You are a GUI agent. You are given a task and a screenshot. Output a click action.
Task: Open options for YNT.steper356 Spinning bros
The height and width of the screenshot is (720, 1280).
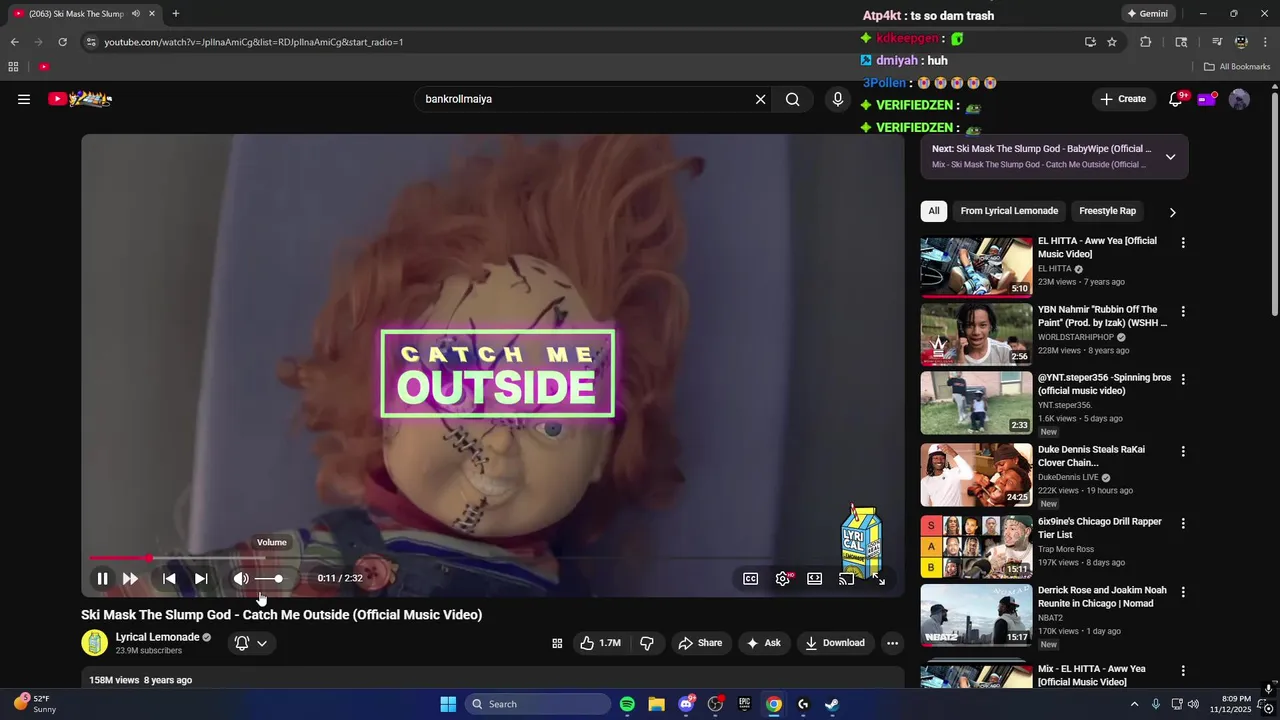coord(1183,380)
